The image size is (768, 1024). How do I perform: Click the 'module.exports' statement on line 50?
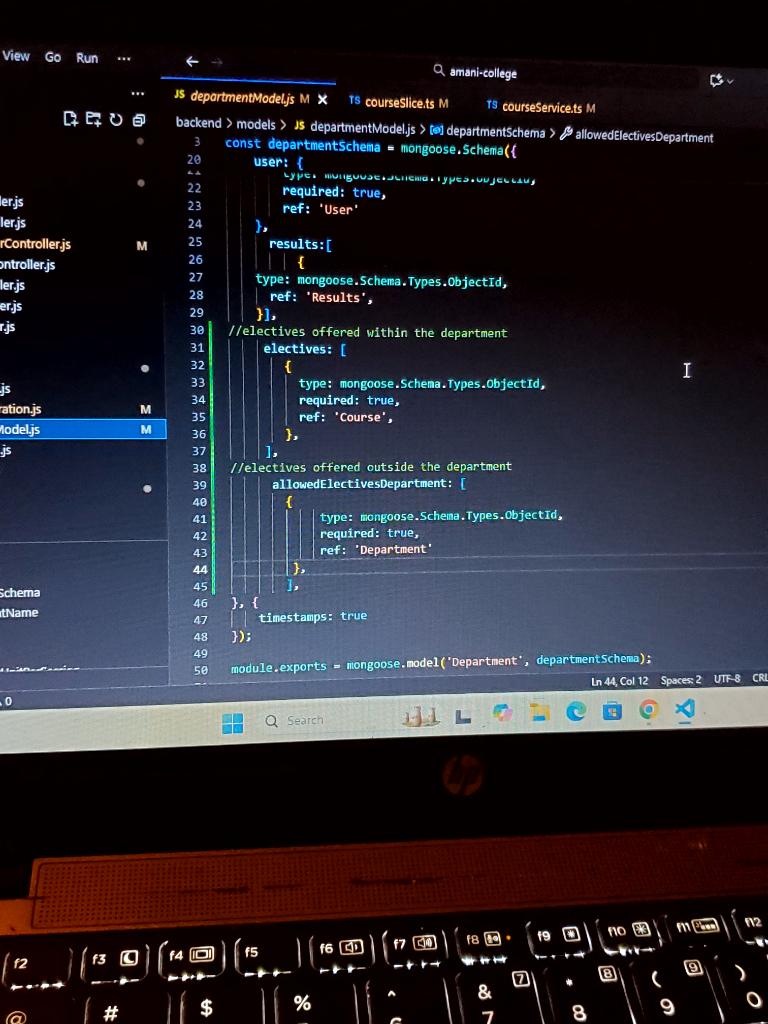pos(441,664)
